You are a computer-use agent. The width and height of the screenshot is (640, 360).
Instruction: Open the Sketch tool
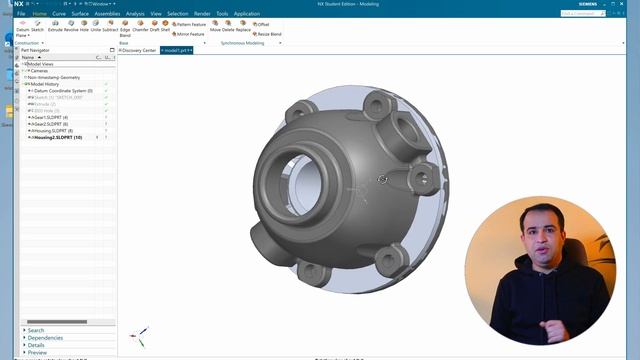click(38, 26)
